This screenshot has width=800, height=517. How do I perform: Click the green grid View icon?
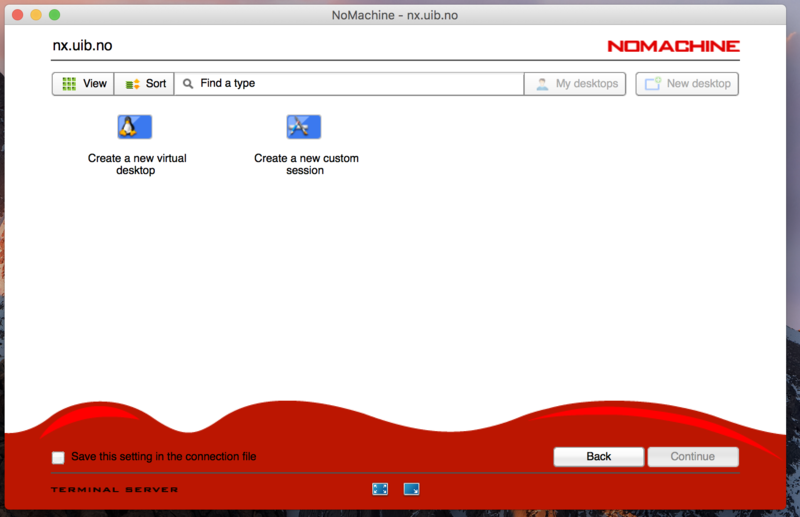point(69,84)
